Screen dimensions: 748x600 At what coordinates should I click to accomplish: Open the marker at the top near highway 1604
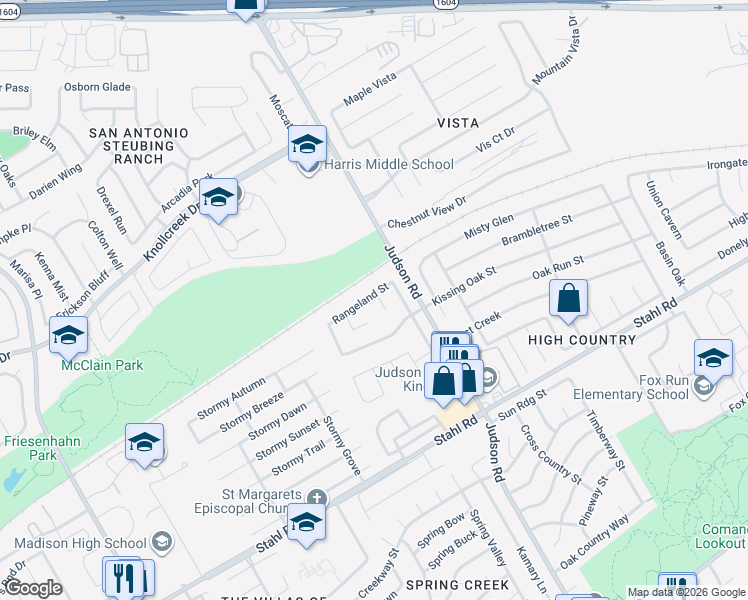245,7
